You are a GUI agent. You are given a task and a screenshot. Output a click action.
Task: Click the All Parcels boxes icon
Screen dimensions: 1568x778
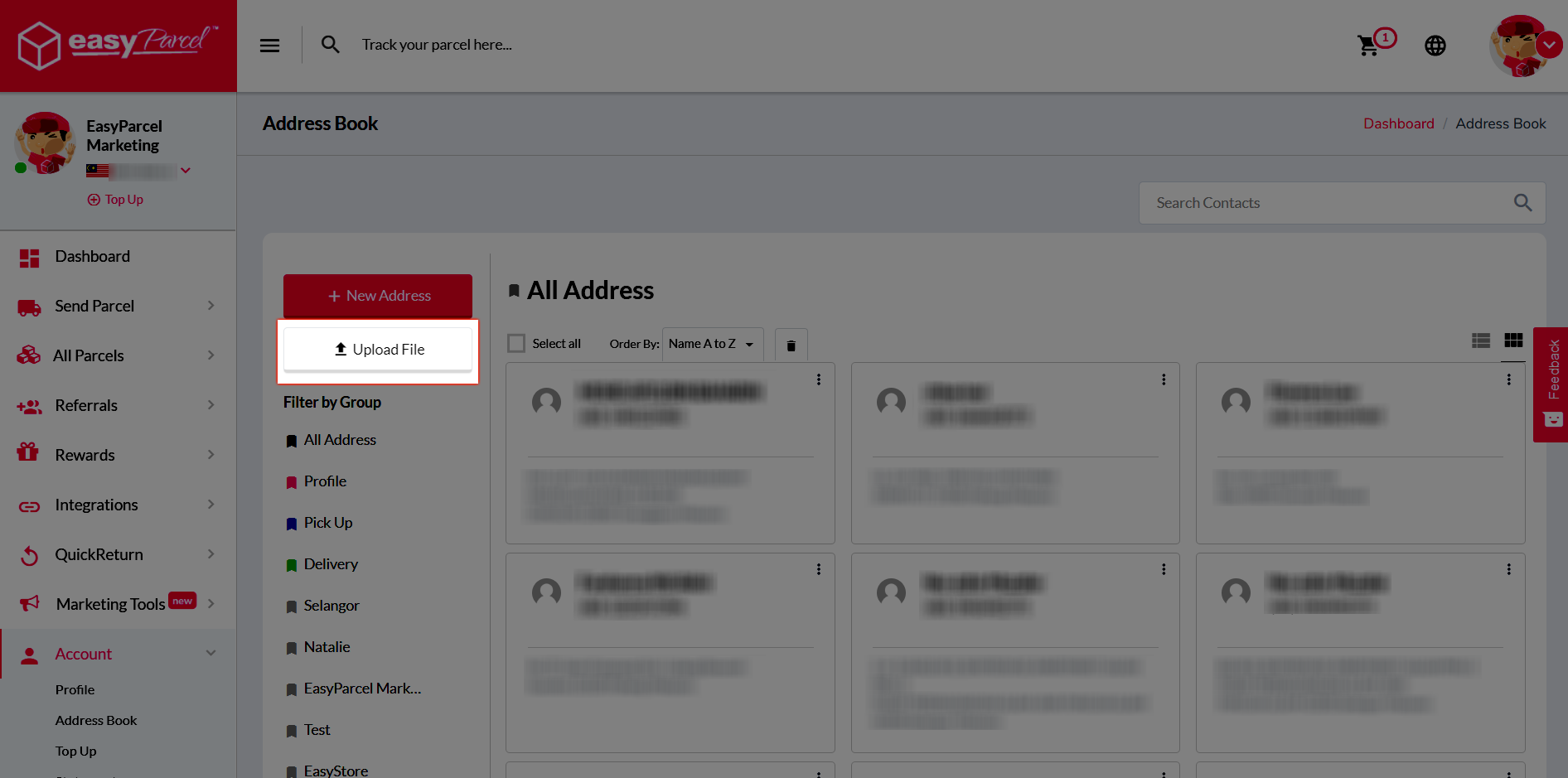tap(28, 355)
